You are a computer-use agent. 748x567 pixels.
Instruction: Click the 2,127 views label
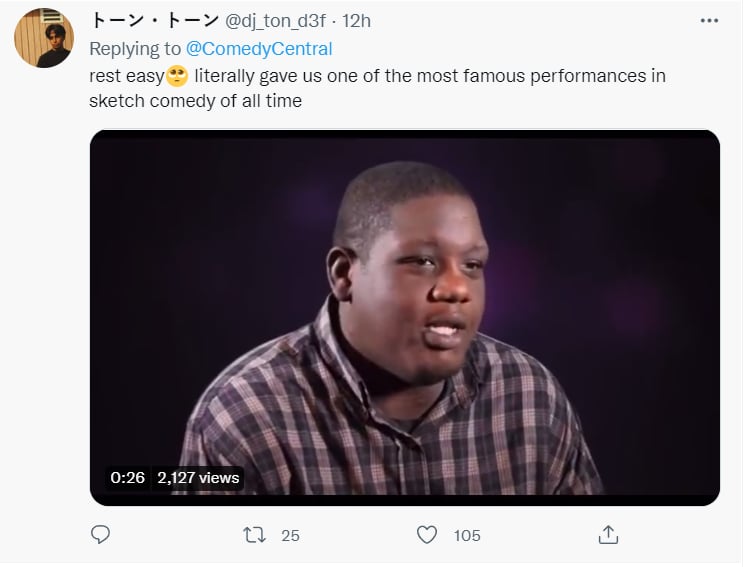click(x=198, y=478)
